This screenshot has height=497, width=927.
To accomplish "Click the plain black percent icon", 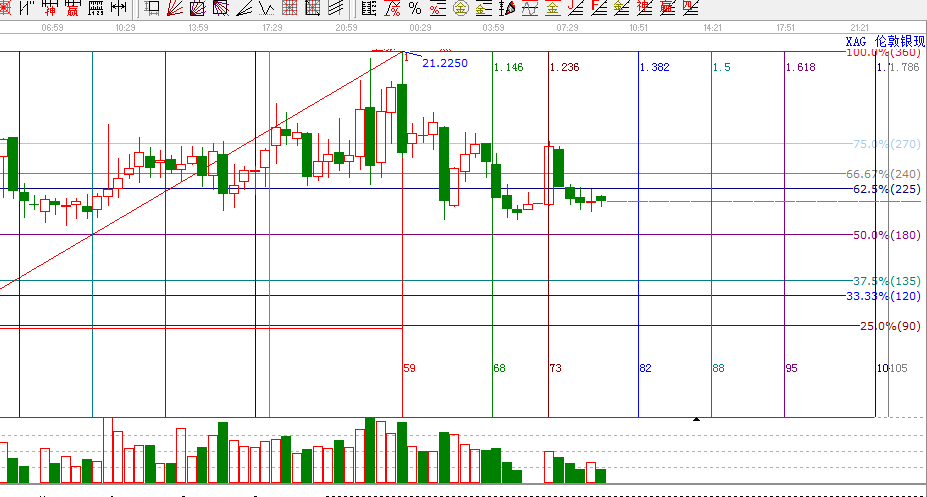I will click(414, 8).
